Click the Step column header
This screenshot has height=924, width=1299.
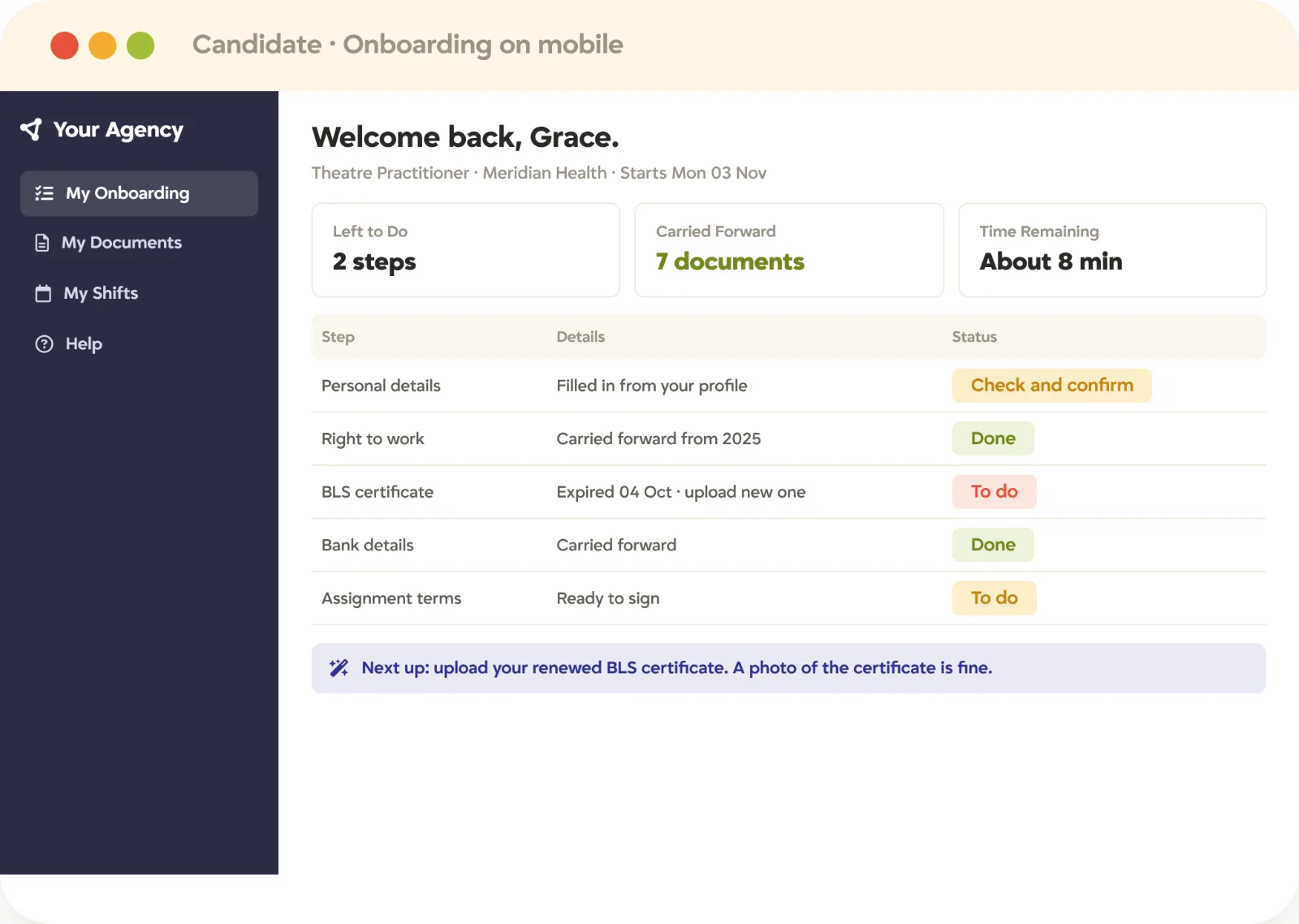click(338, 337)
